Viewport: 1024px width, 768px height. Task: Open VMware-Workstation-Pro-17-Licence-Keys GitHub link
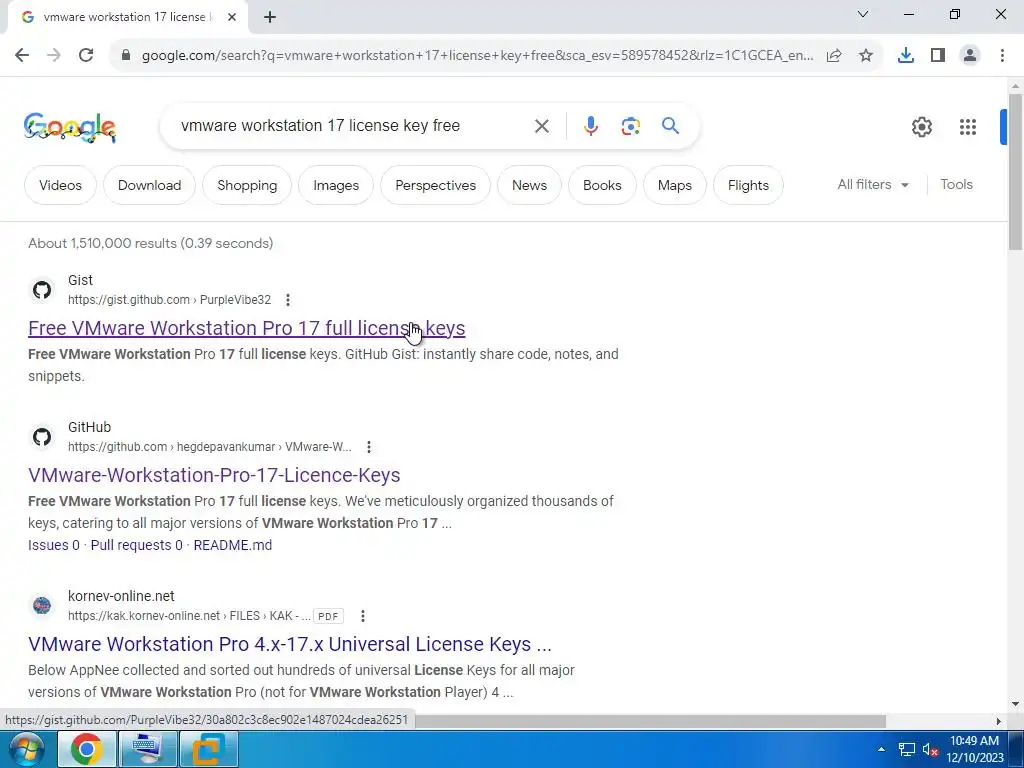click(x=214, y=475)
